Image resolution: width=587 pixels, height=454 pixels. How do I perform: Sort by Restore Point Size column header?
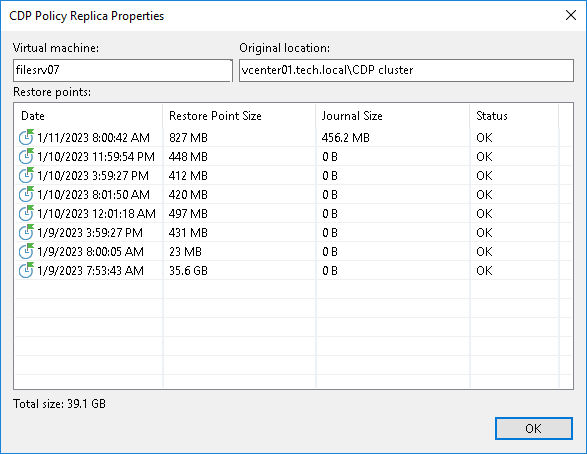tap(240, 116)
